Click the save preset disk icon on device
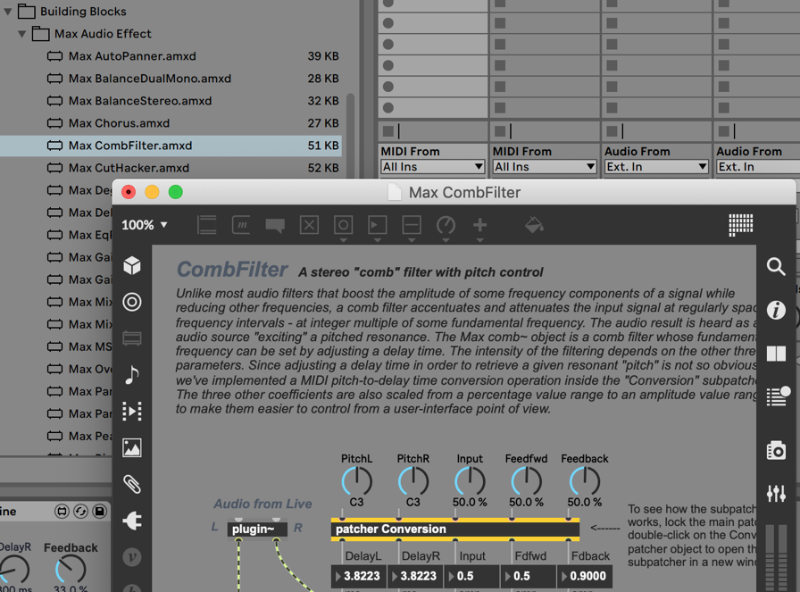This screenshot has height=592, width=800. pyautogui.click(x=99, y=511)
